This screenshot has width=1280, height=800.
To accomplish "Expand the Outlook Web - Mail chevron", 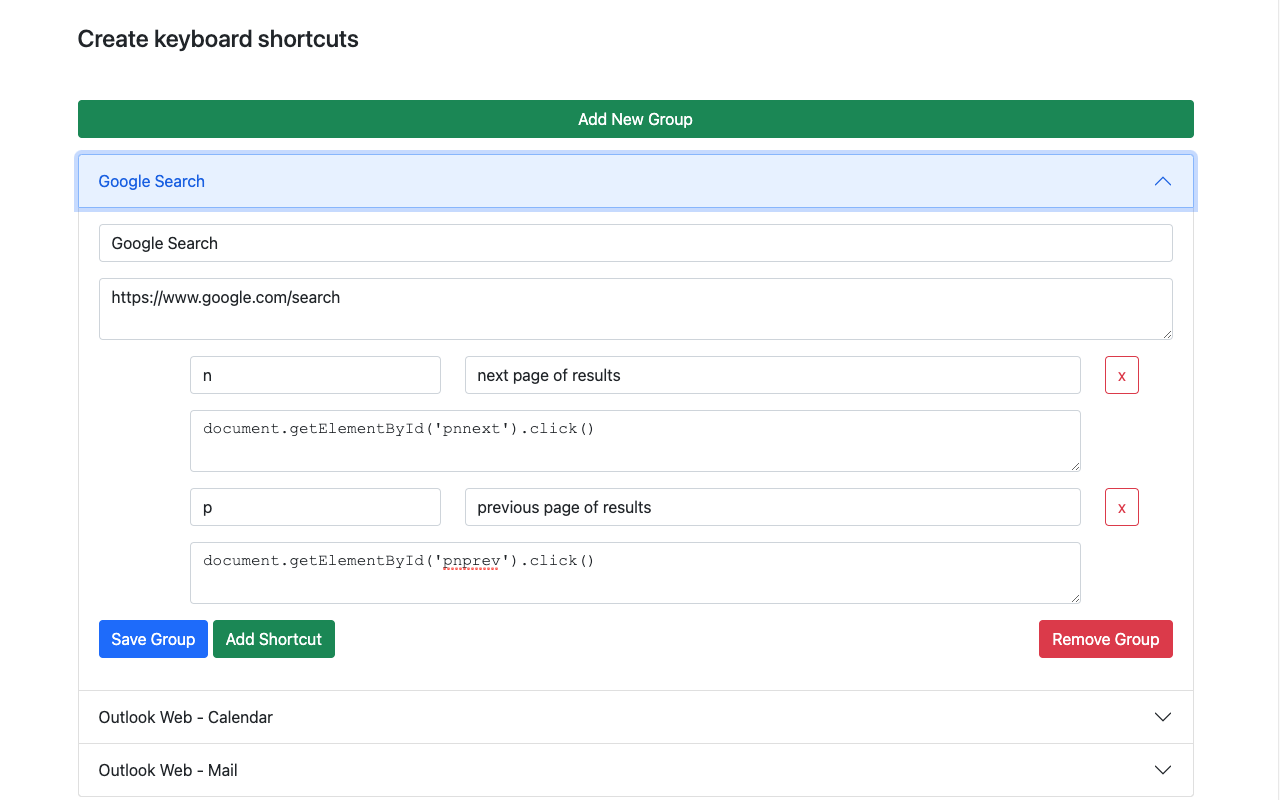I will (1162, 770).
